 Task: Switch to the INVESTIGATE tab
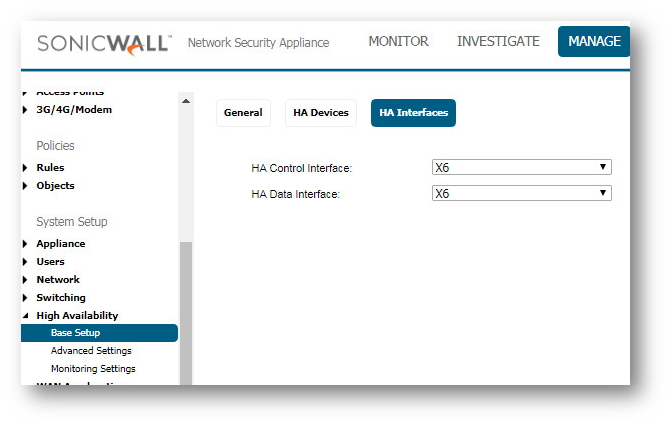[498, 42]
